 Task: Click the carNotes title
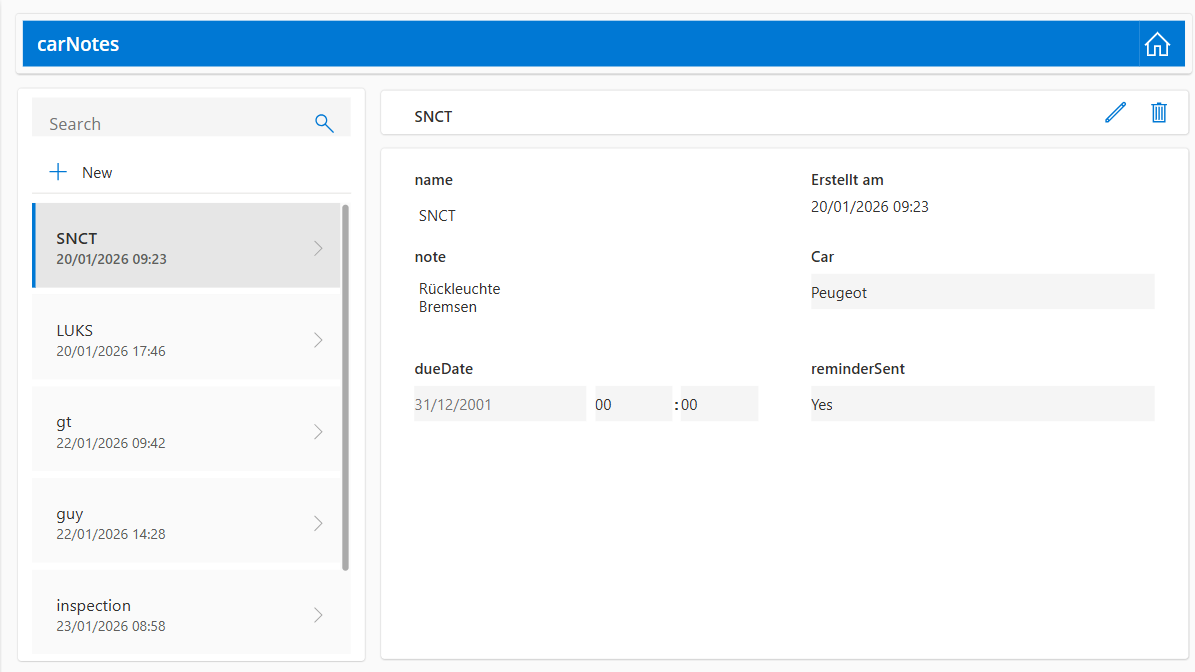point(78,44)
